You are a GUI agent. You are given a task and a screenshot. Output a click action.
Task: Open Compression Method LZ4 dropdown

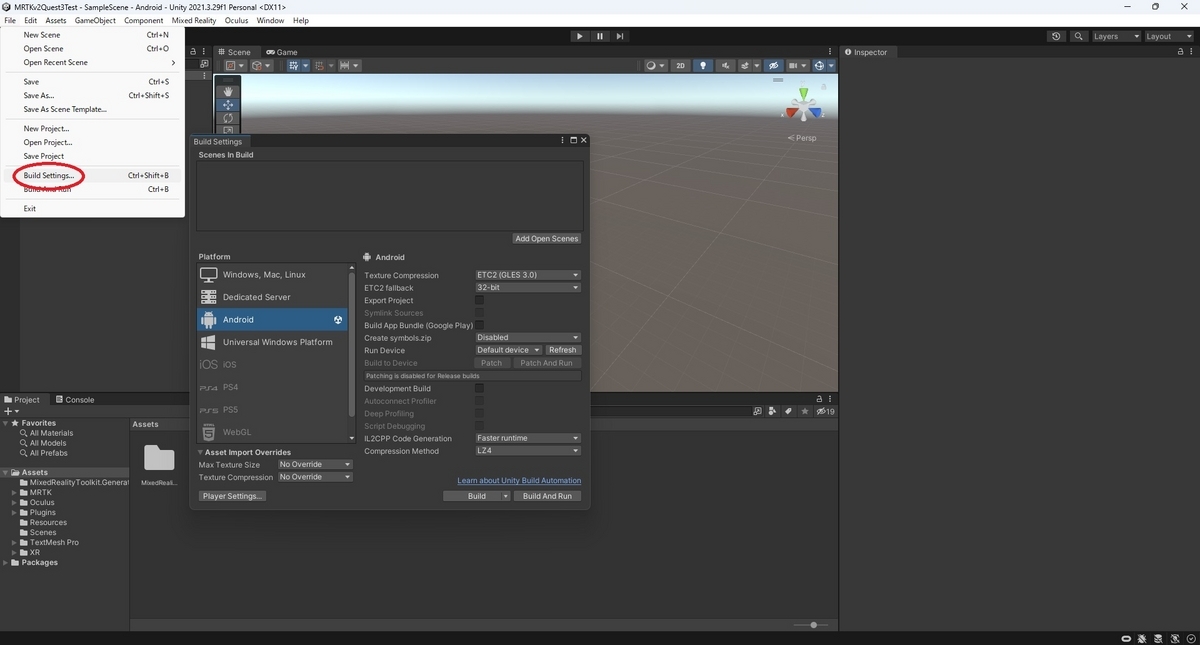(x=528, y=451)
